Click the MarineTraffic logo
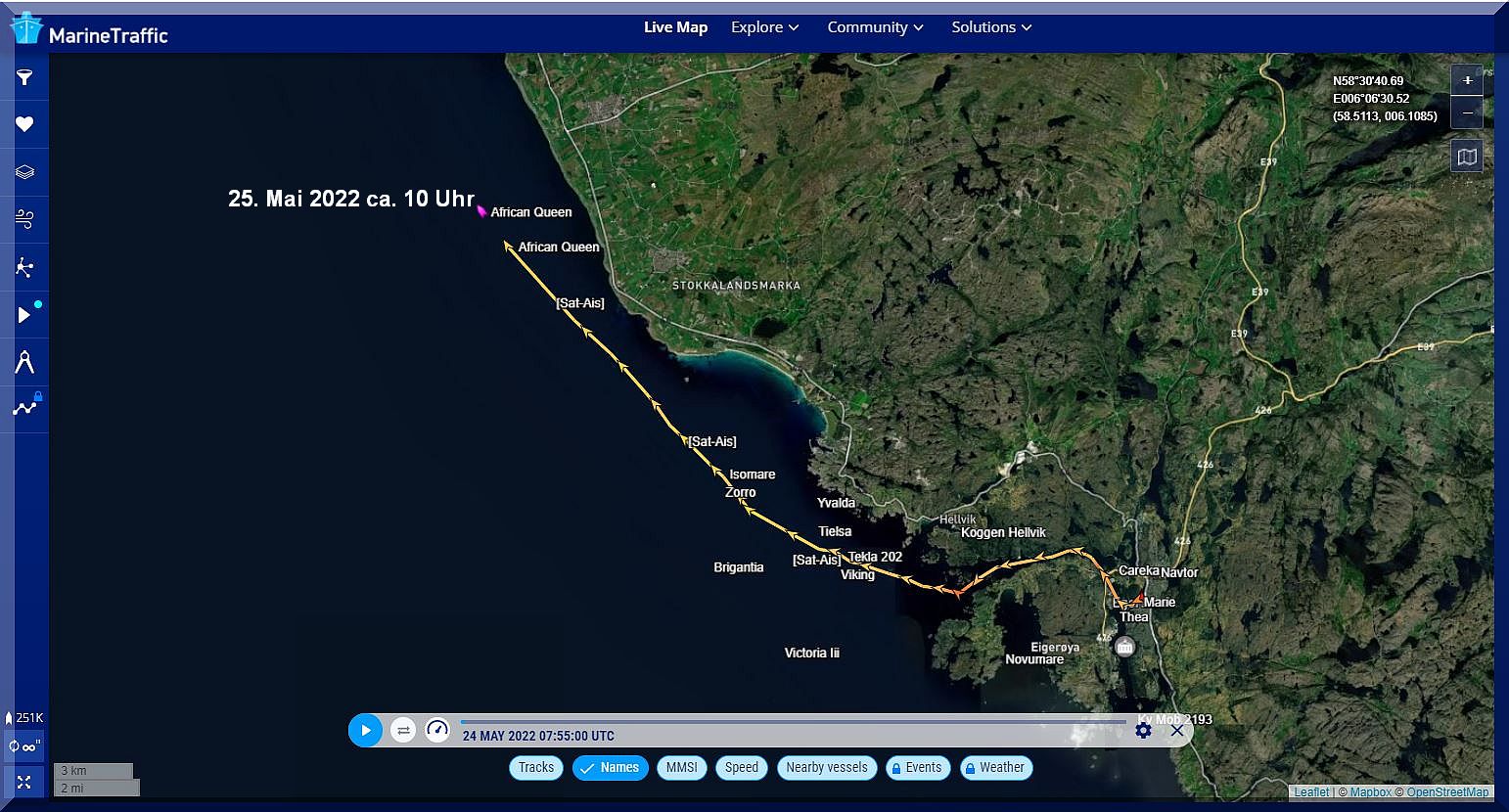Screen dimensions: 1509x812 click(x=89, y=30)
